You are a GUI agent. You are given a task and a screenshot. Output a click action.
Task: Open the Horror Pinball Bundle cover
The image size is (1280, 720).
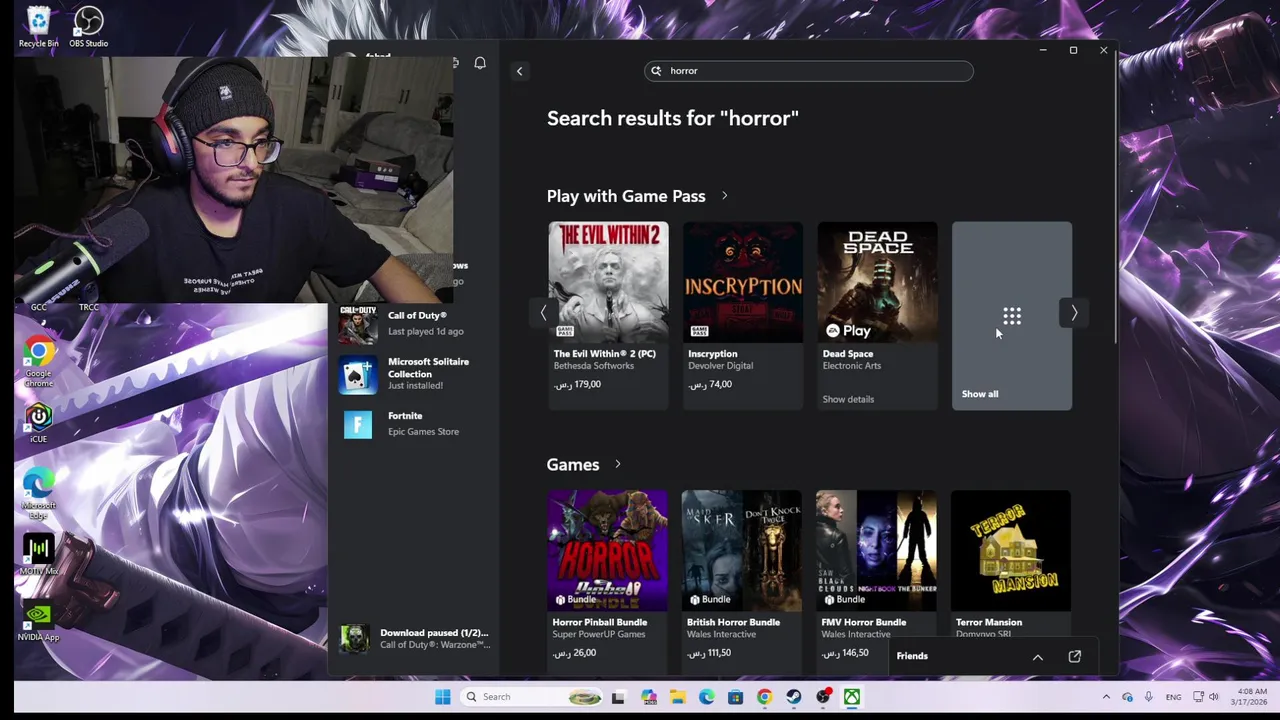607,551
